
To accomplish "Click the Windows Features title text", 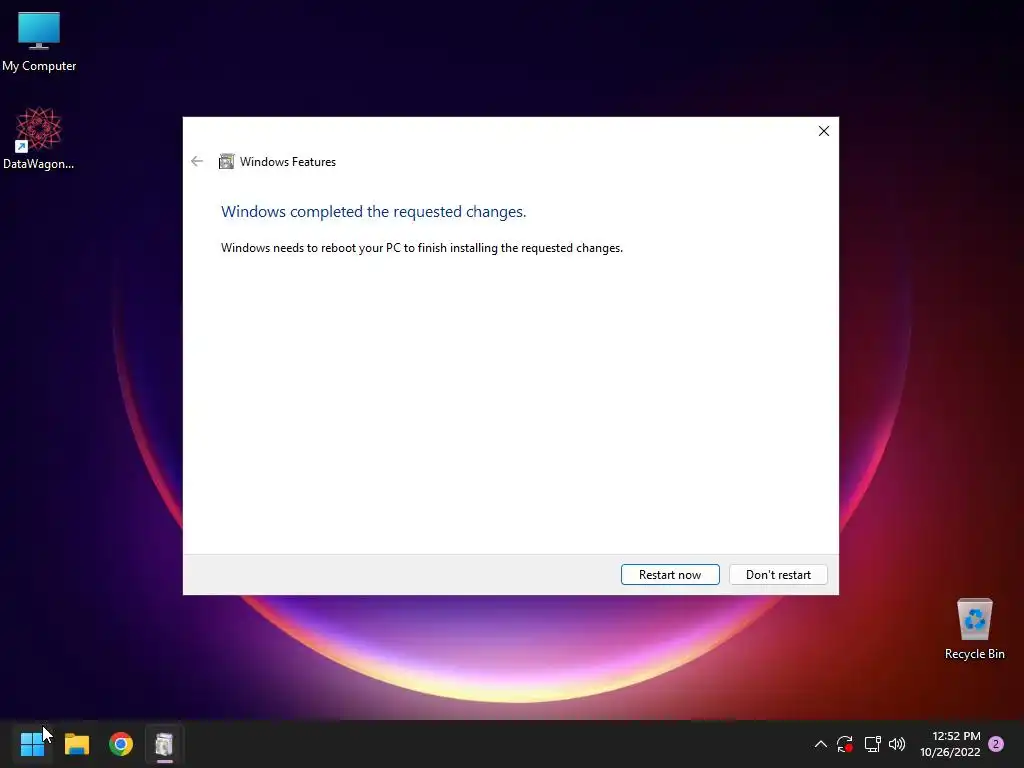I will coord(288,162).
